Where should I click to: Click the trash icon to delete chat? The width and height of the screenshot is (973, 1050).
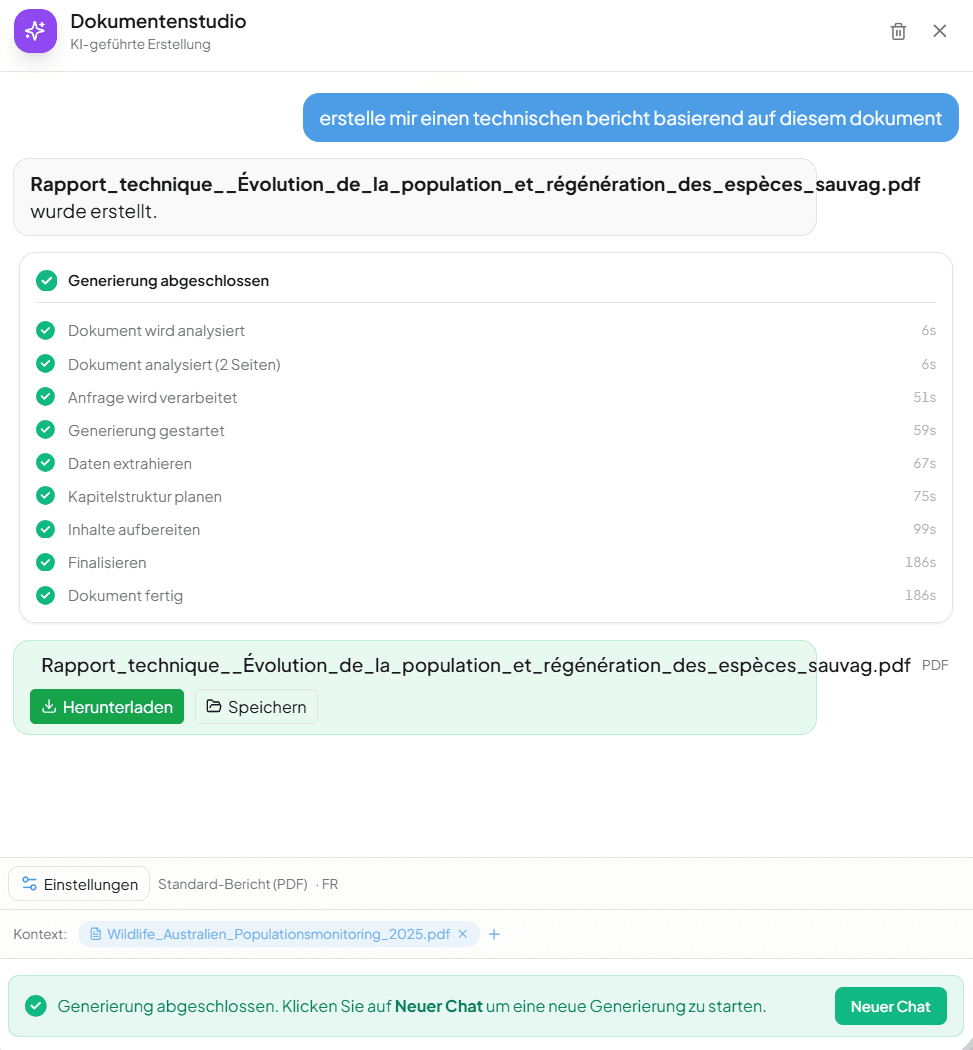tap(898, 31)
